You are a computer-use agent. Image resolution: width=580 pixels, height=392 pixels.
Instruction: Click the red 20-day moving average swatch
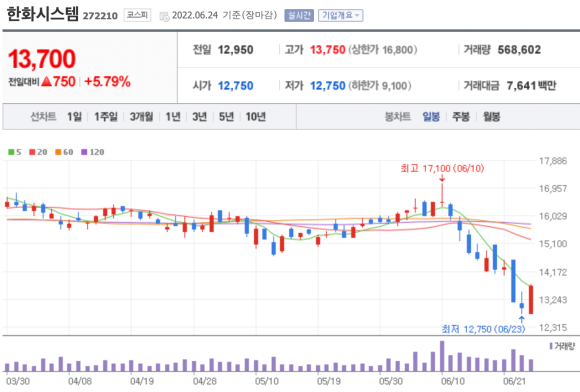tap(32, 152)
